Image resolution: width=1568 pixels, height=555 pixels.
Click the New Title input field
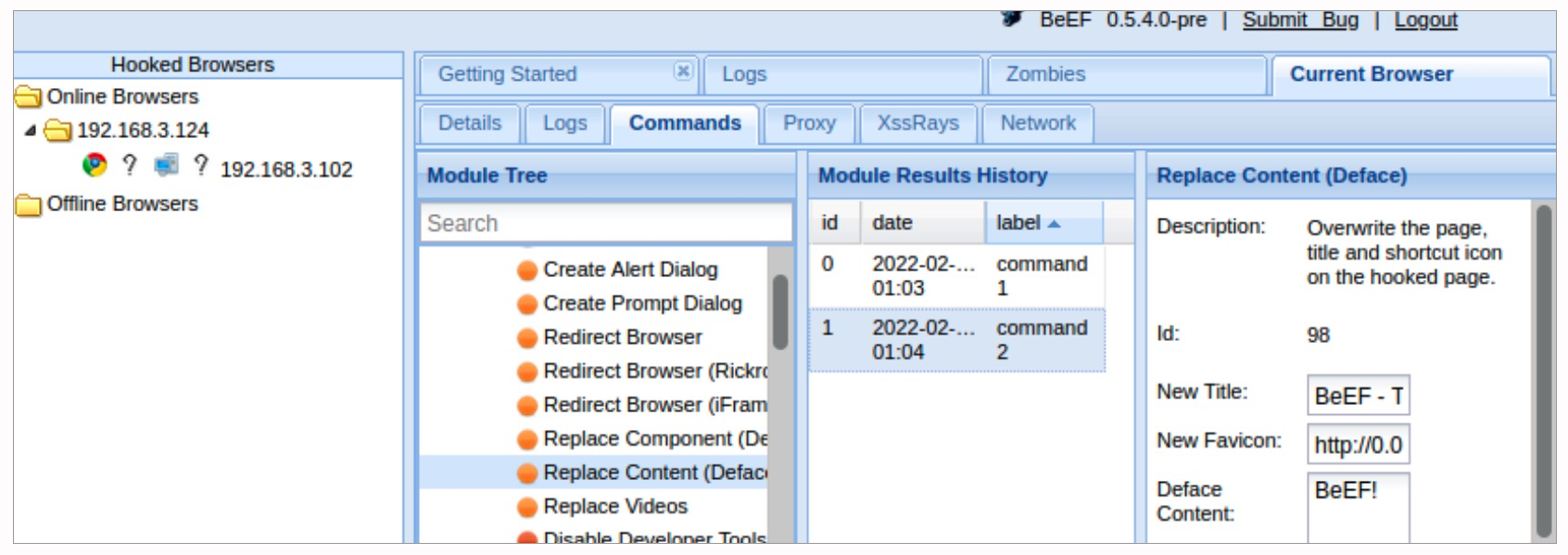pyautogui.click(x=1358, y=396)
